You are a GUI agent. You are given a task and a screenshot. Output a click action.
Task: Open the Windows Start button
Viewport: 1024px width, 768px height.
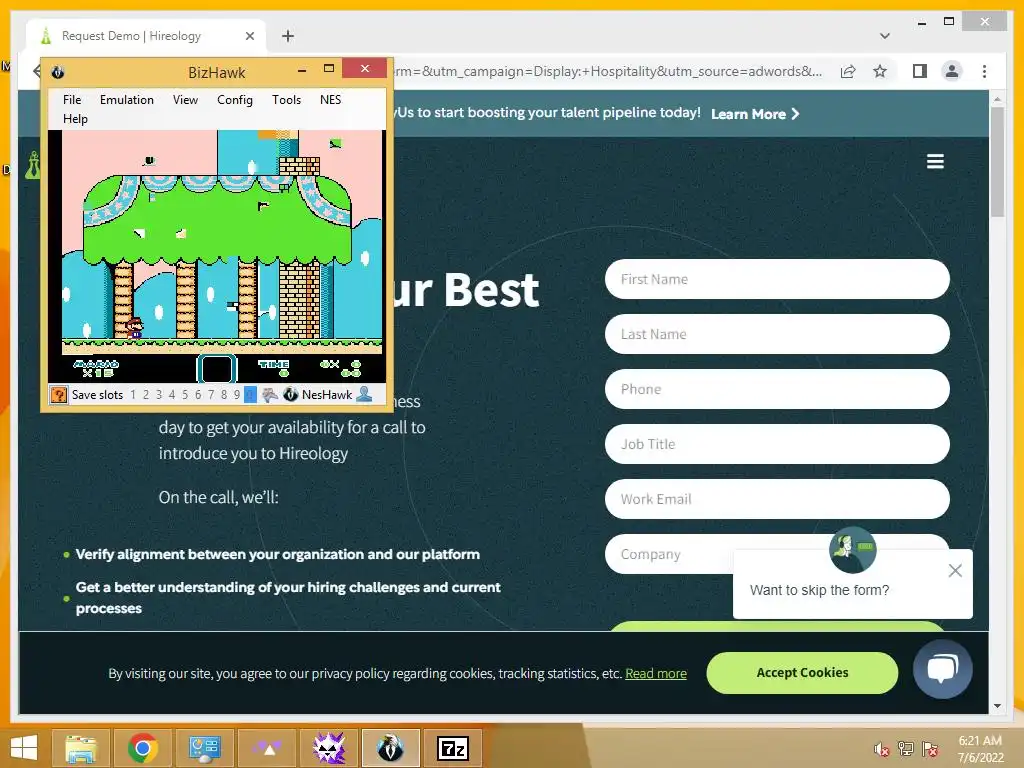coord(24,748)
